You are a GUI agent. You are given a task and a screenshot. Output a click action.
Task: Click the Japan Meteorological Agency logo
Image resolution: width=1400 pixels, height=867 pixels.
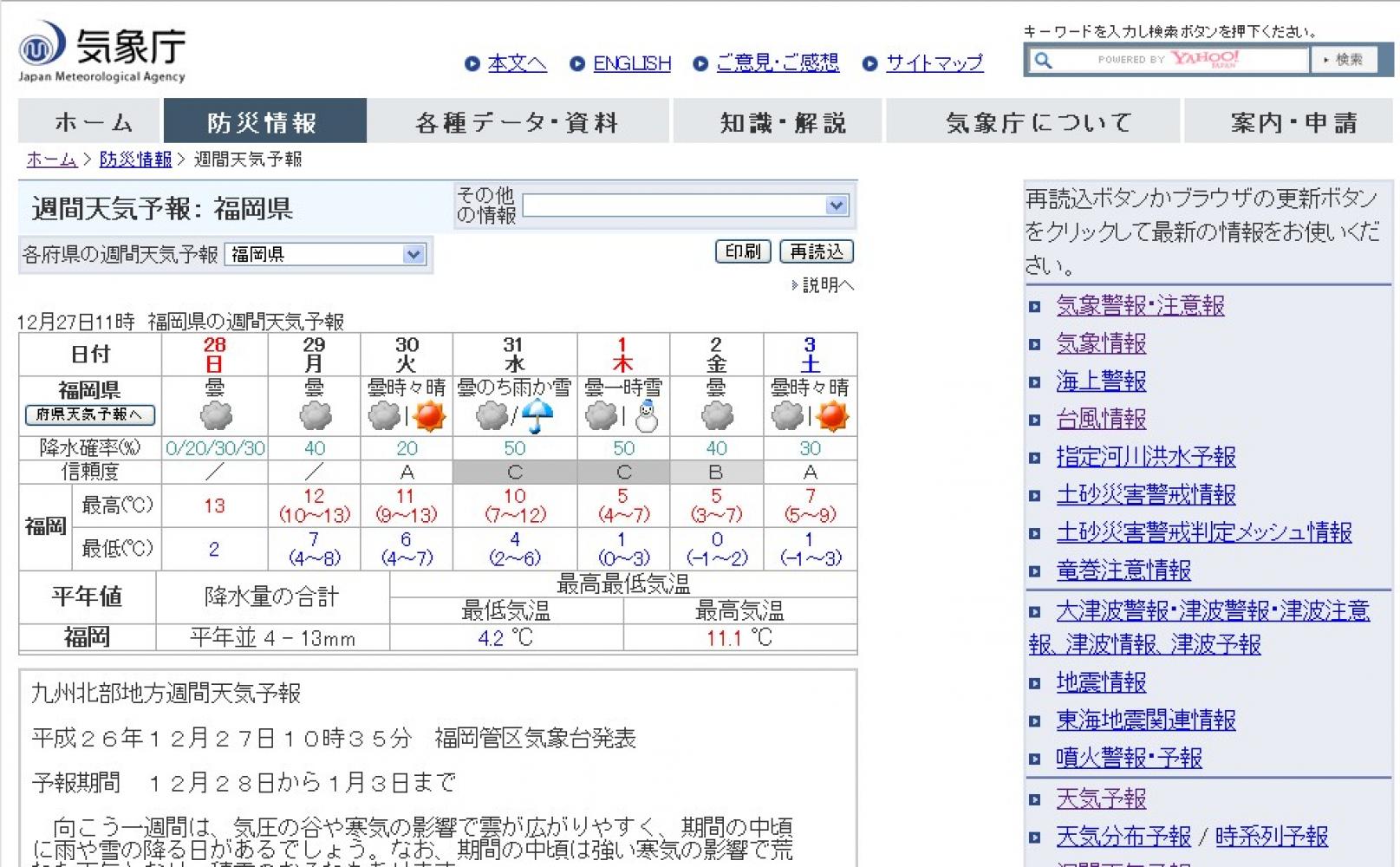[102, 51]
